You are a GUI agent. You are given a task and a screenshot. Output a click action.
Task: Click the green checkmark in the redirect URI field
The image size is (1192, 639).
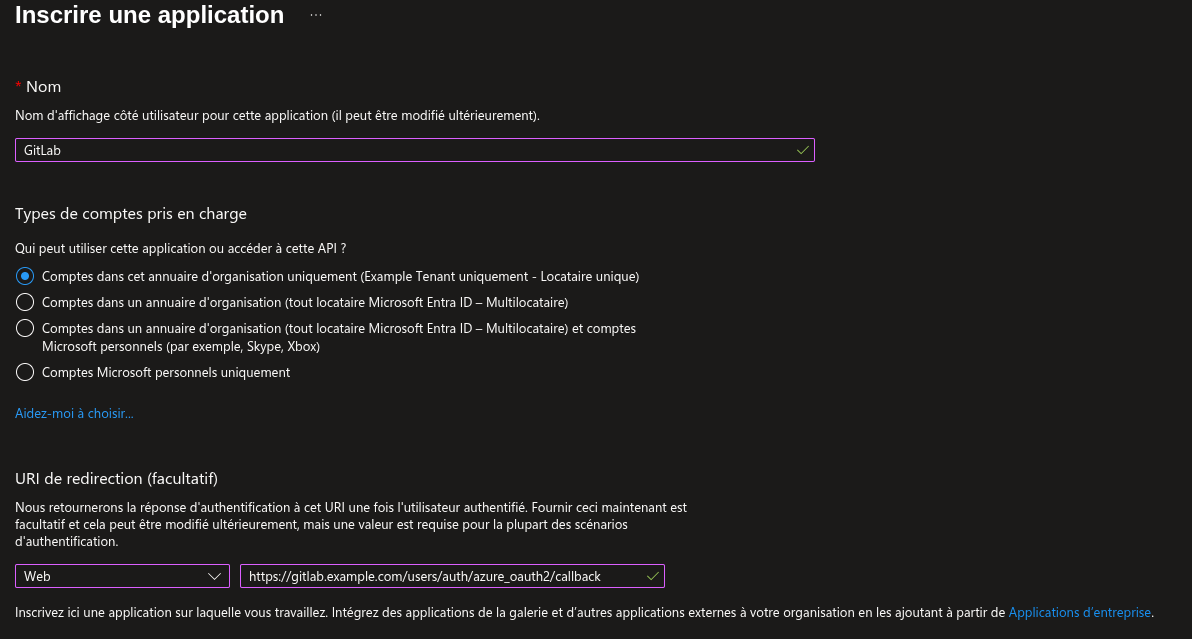[652, 576]
